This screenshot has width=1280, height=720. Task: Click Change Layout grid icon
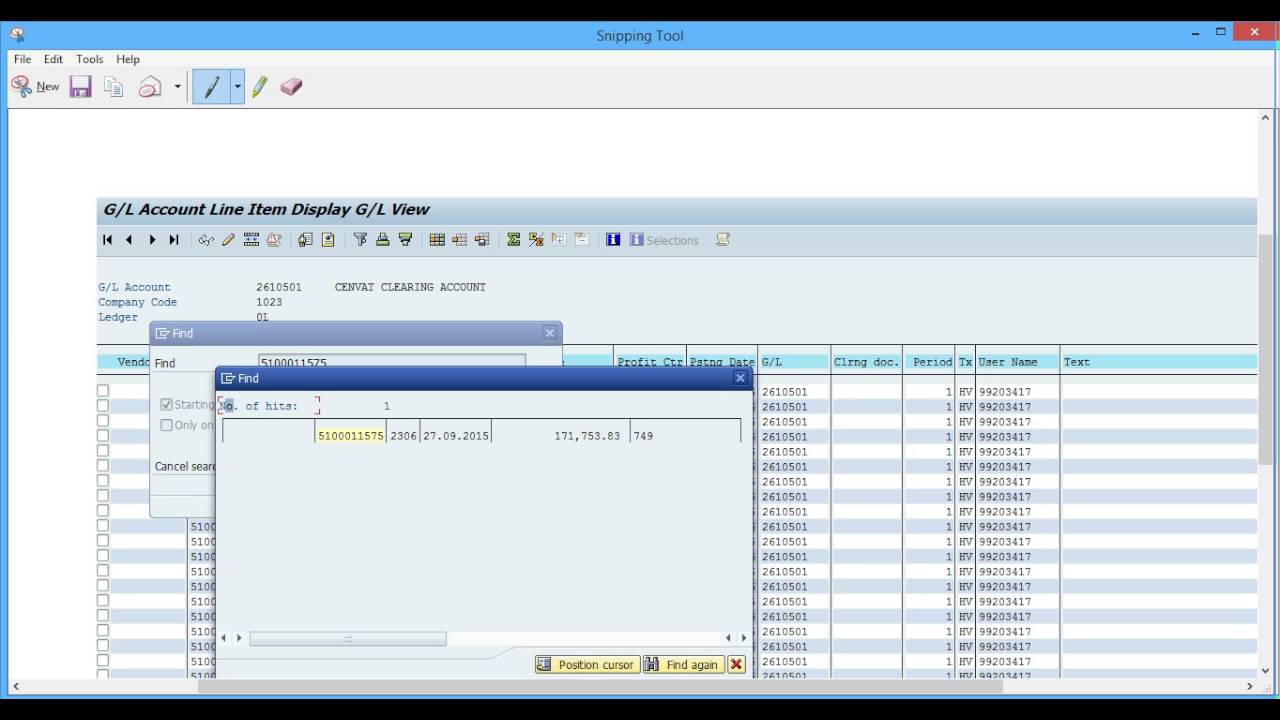pos(437,240)
